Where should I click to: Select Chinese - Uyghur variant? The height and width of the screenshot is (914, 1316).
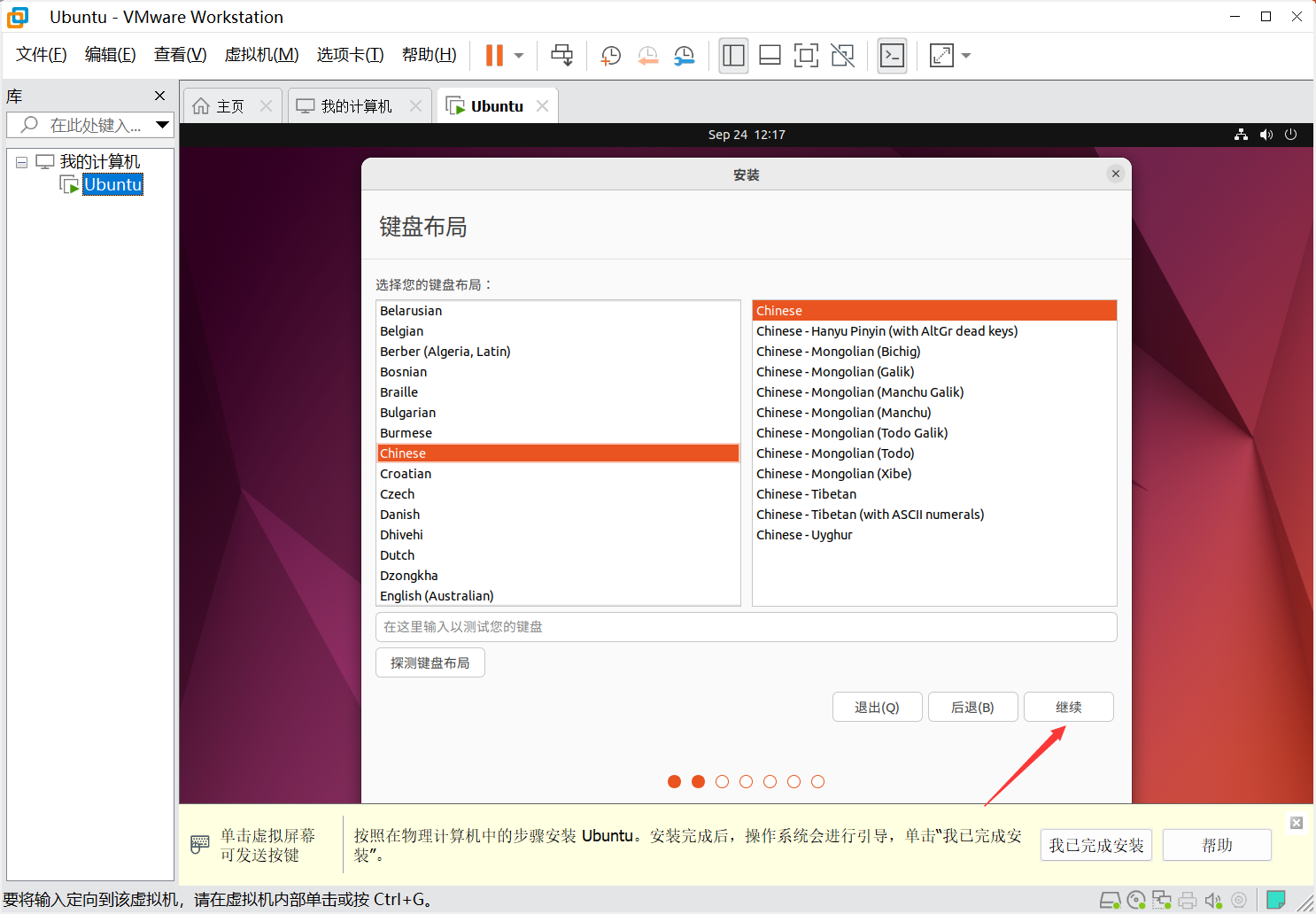934,535
